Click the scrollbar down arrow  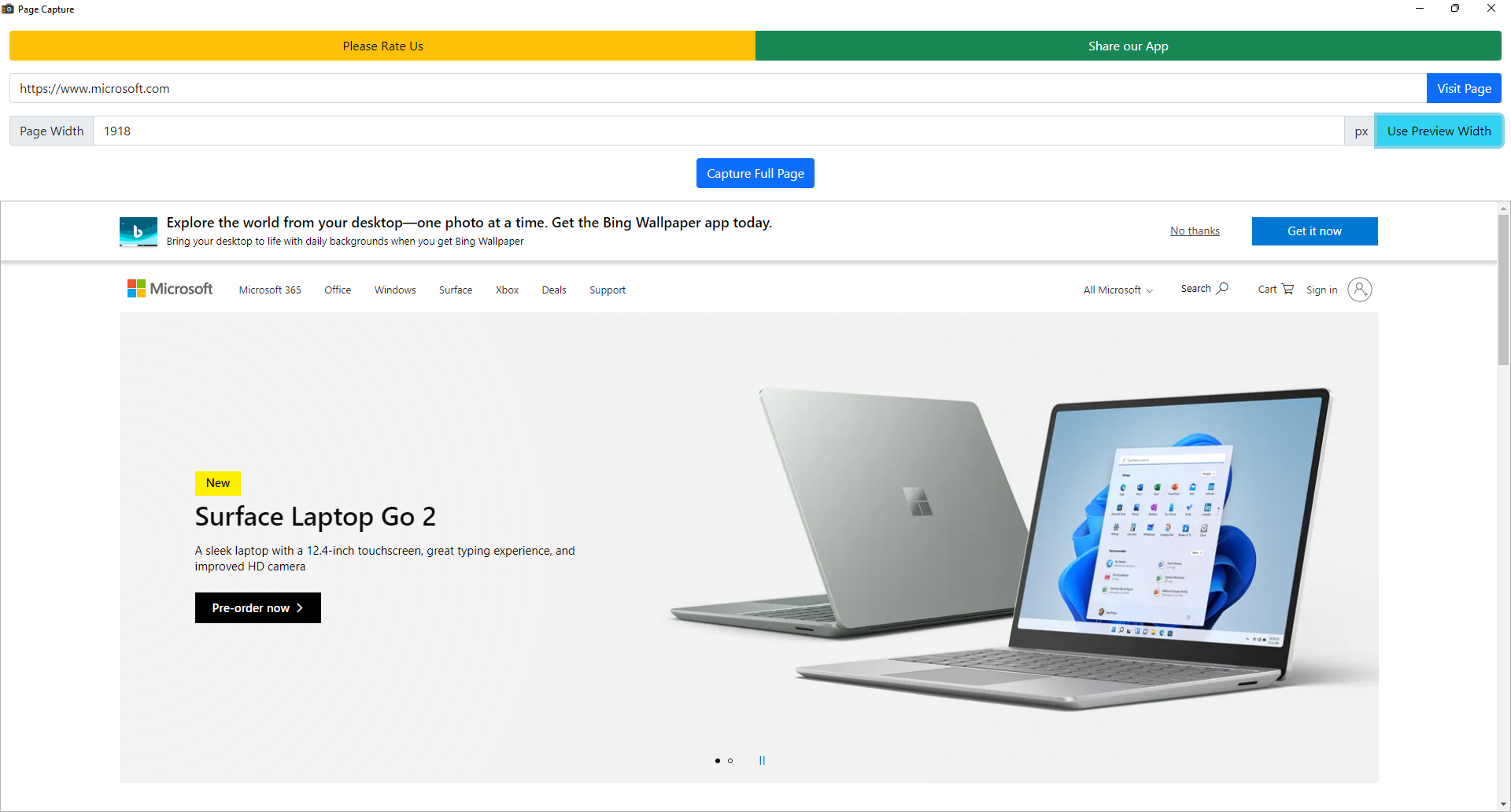[1503, 804]
